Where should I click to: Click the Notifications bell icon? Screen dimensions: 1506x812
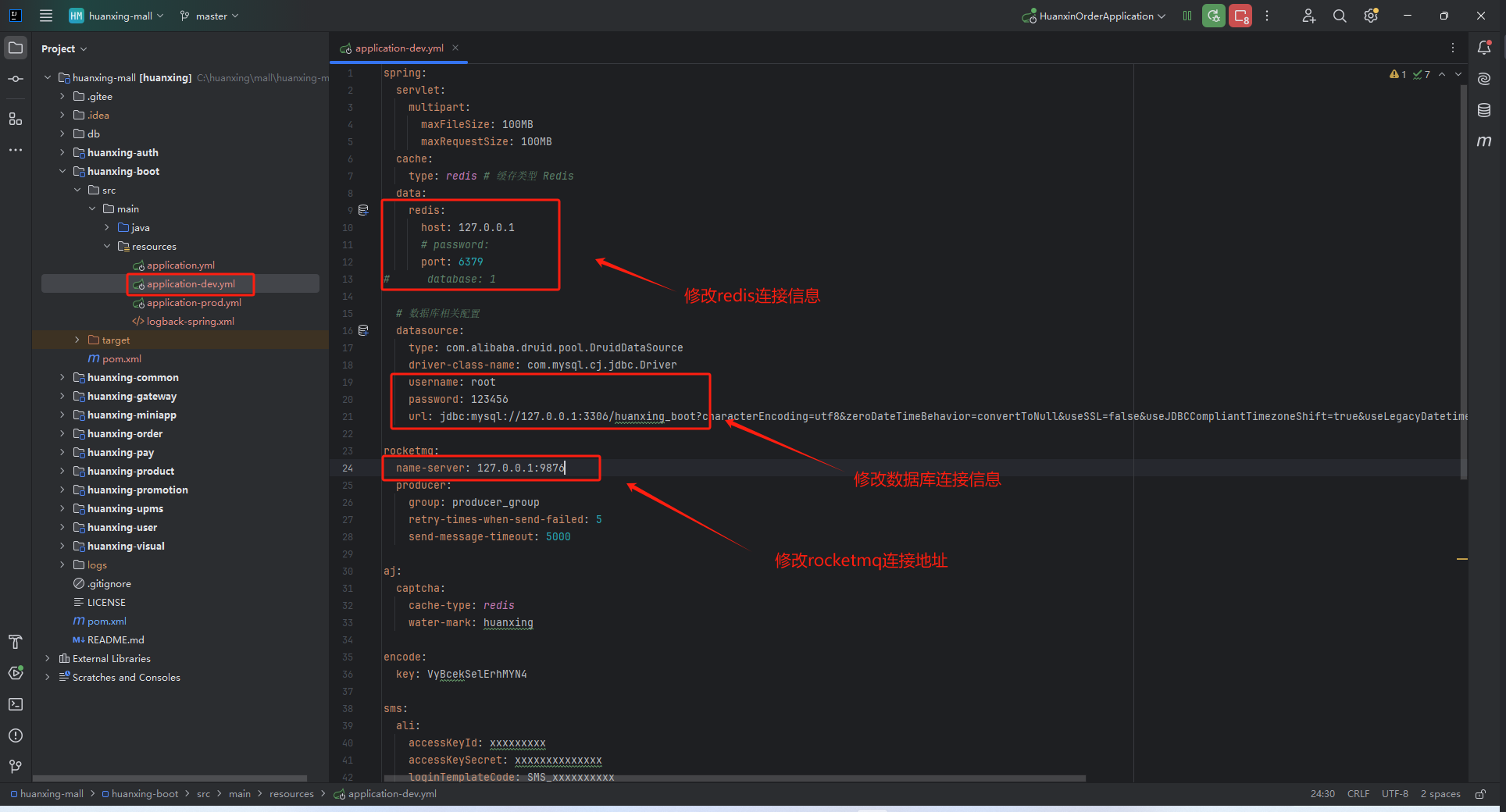coord(1484,48)
